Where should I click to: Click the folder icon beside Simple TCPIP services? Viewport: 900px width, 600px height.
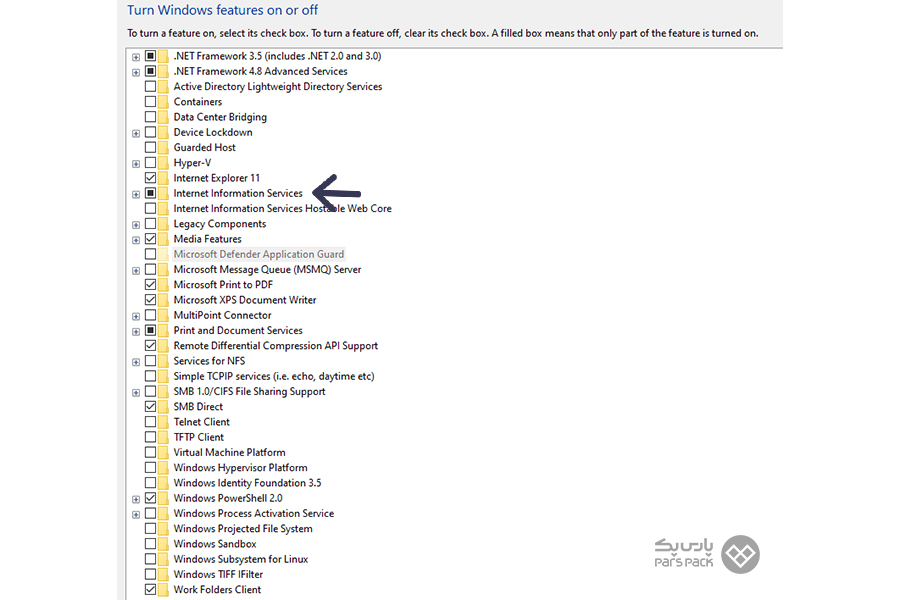[163, 376]
